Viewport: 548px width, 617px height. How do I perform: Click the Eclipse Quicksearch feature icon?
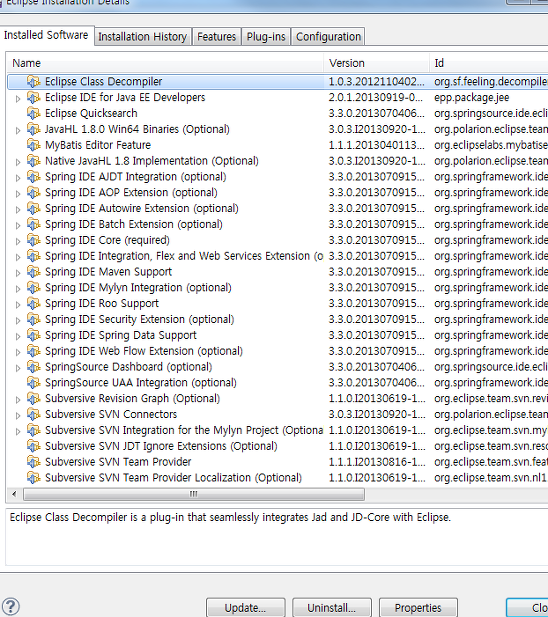tap(33, 113)
